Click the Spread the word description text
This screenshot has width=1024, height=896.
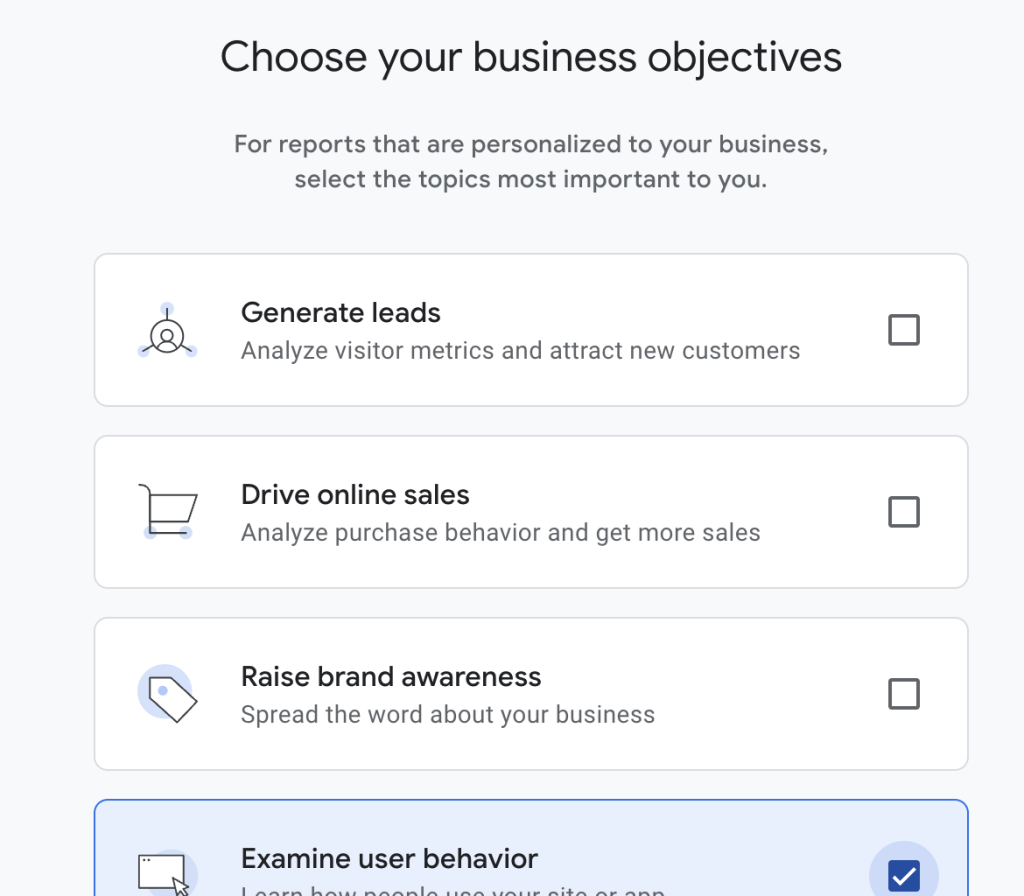coord(448,714)
